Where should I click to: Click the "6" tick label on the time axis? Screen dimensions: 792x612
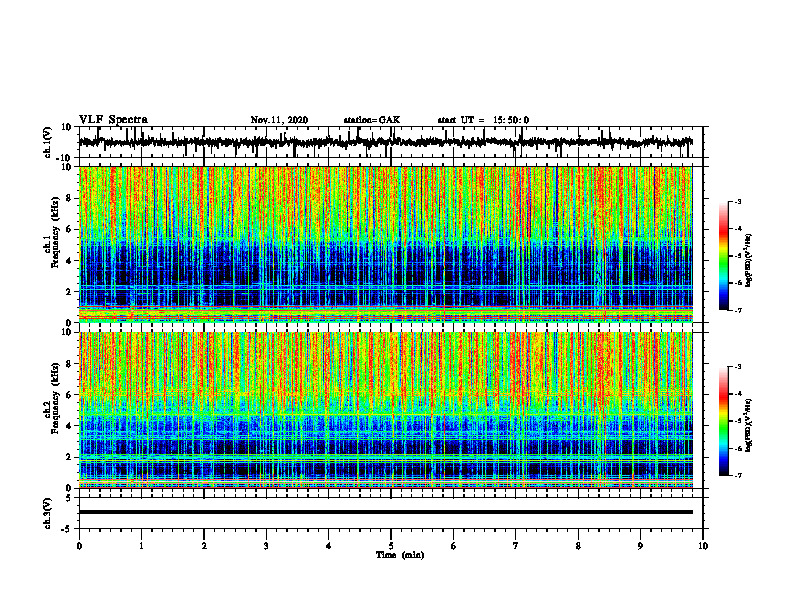pyautogui.click(x=454, y=546)
